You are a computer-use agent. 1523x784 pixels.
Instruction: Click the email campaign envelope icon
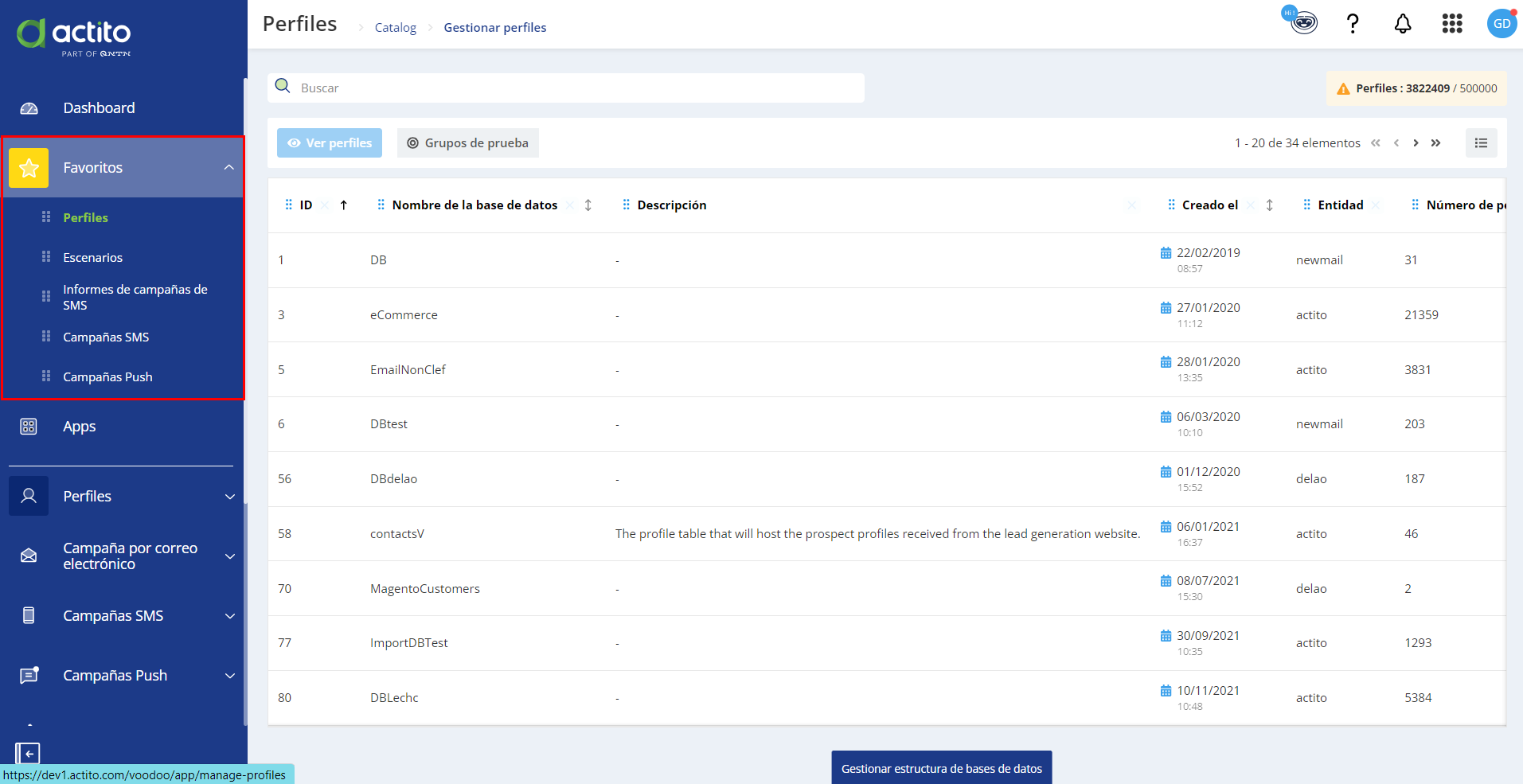[29, 556]
